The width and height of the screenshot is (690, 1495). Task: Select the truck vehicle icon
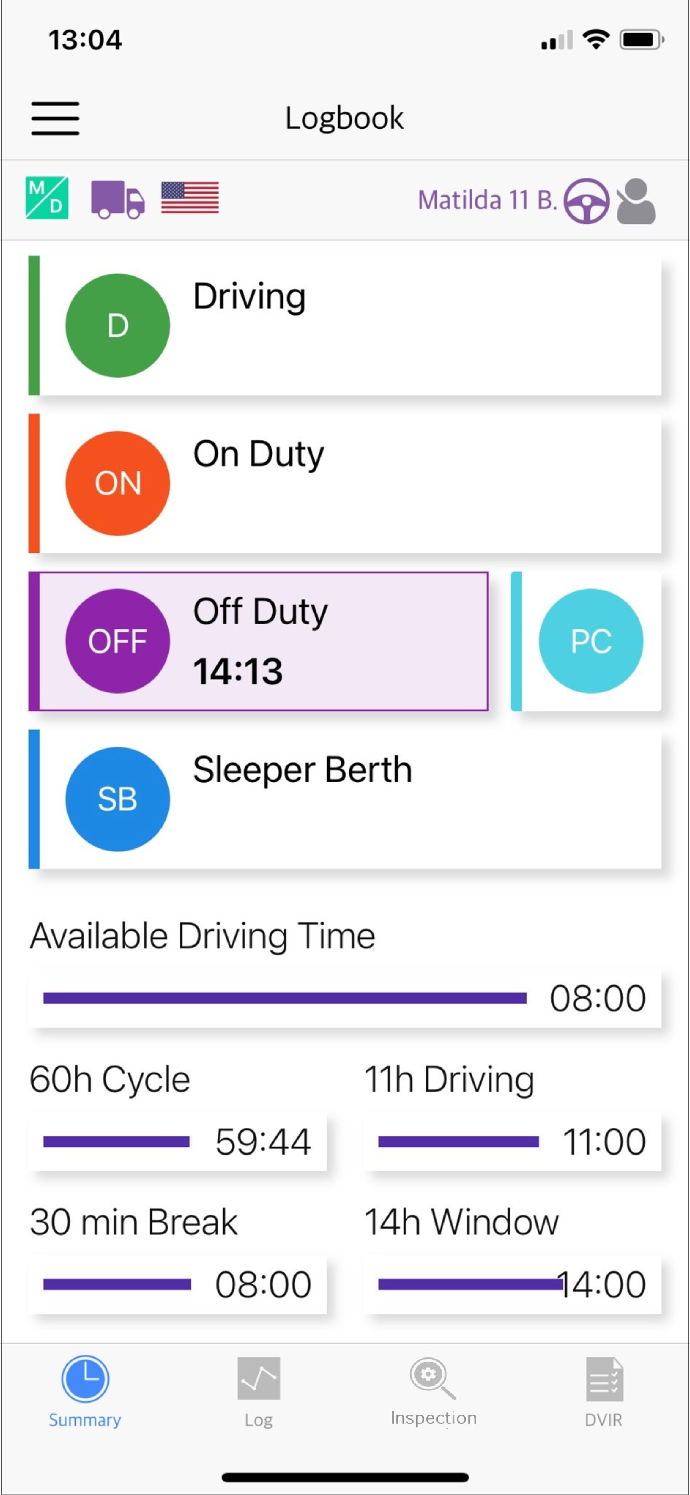pos(117,200)
